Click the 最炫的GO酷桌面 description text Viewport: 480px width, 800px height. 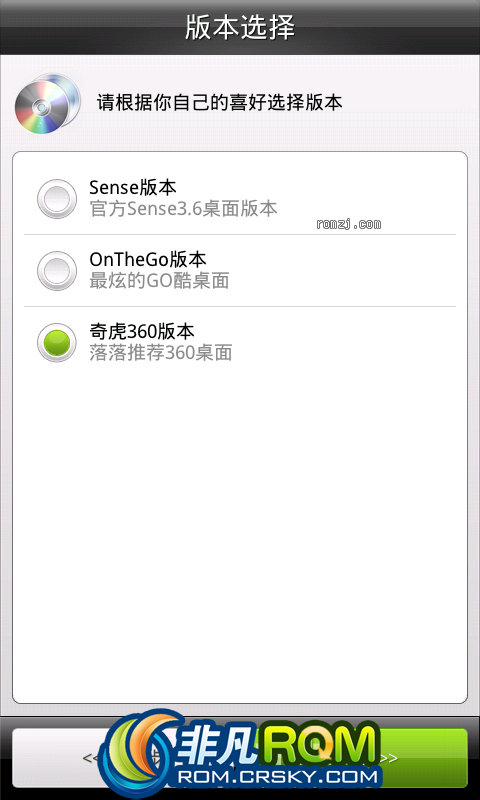(159, 281)
